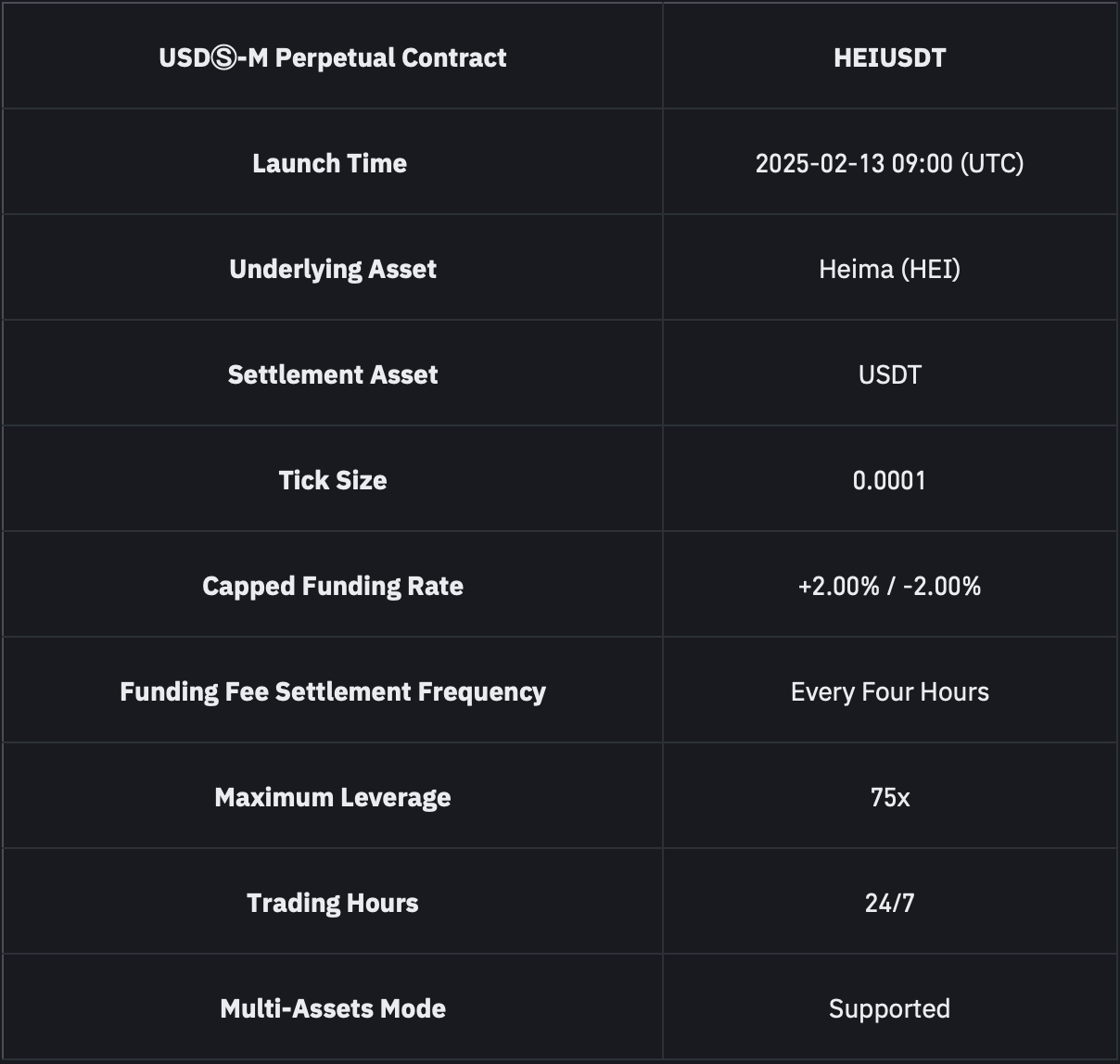This screenshot has width=1120, height=1064.
Task: Select the 24/7 trading hours value
Action: click(889, 903)
